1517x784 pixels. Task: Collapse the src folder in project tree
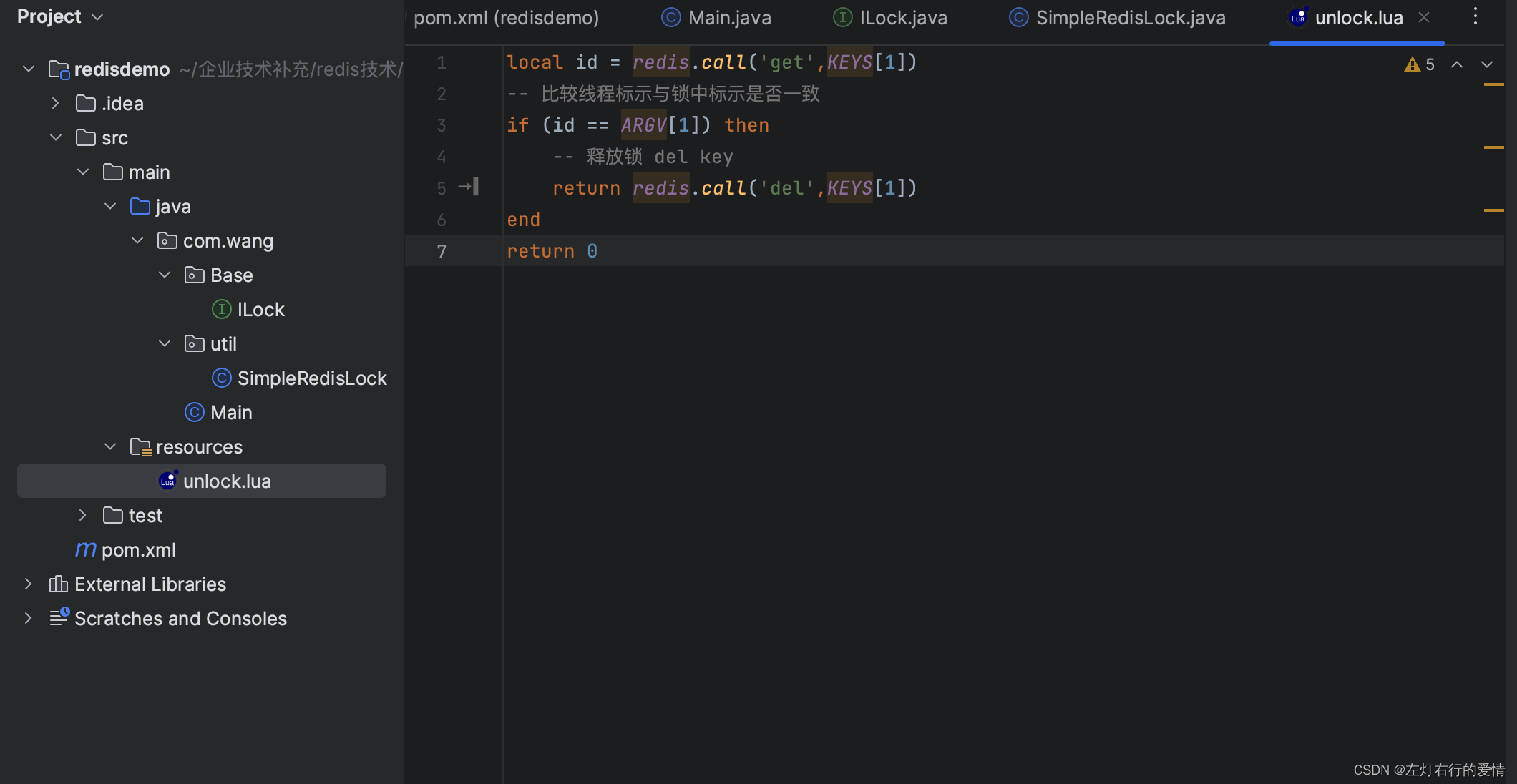(x=55, y=139)
